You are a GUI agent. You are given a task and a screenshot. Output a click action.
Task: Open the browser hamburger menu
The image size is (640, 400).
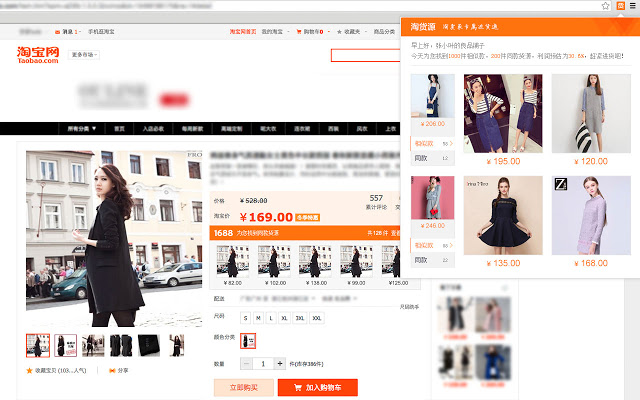pyautogui.click(x=633, y=6)
